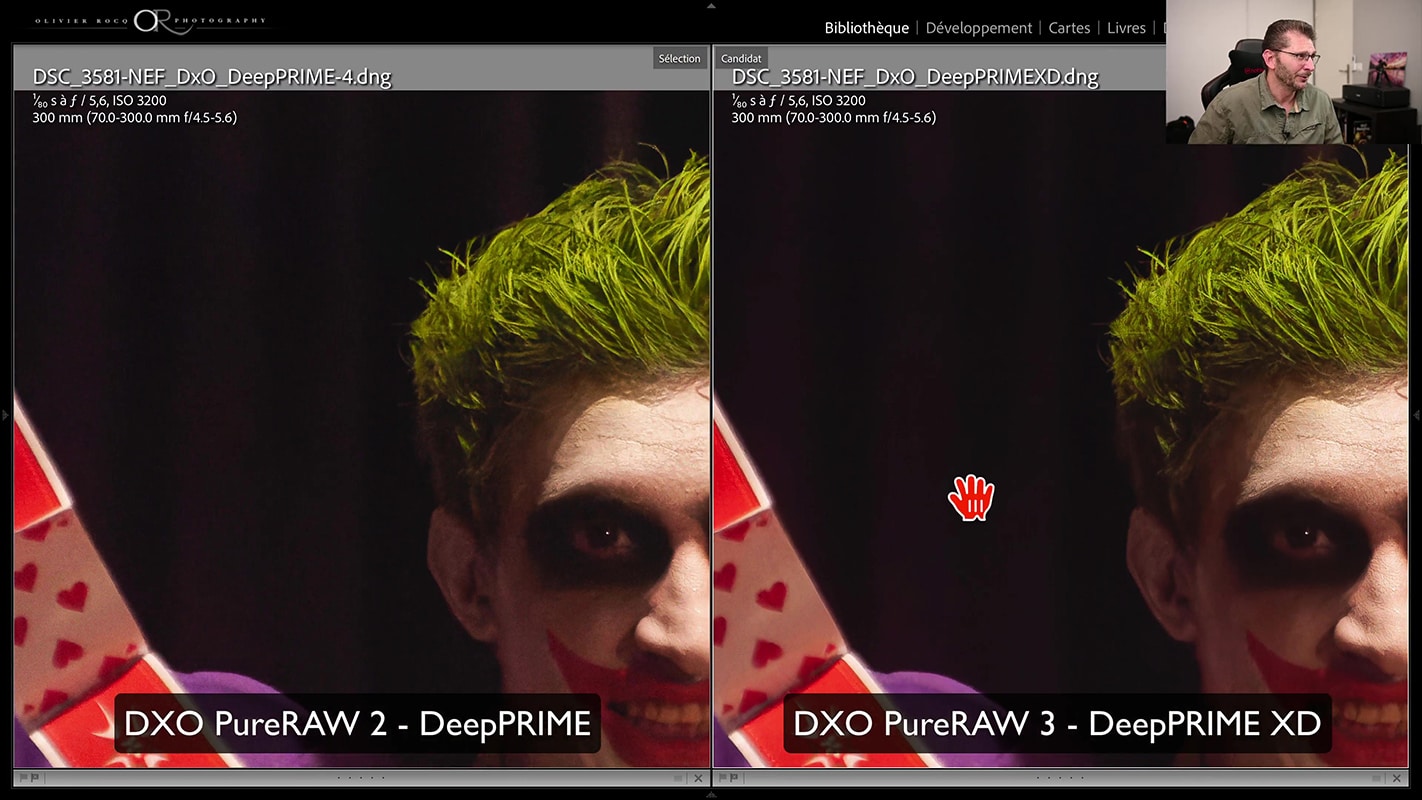Click the Sélection preview image

pos(361,430)
